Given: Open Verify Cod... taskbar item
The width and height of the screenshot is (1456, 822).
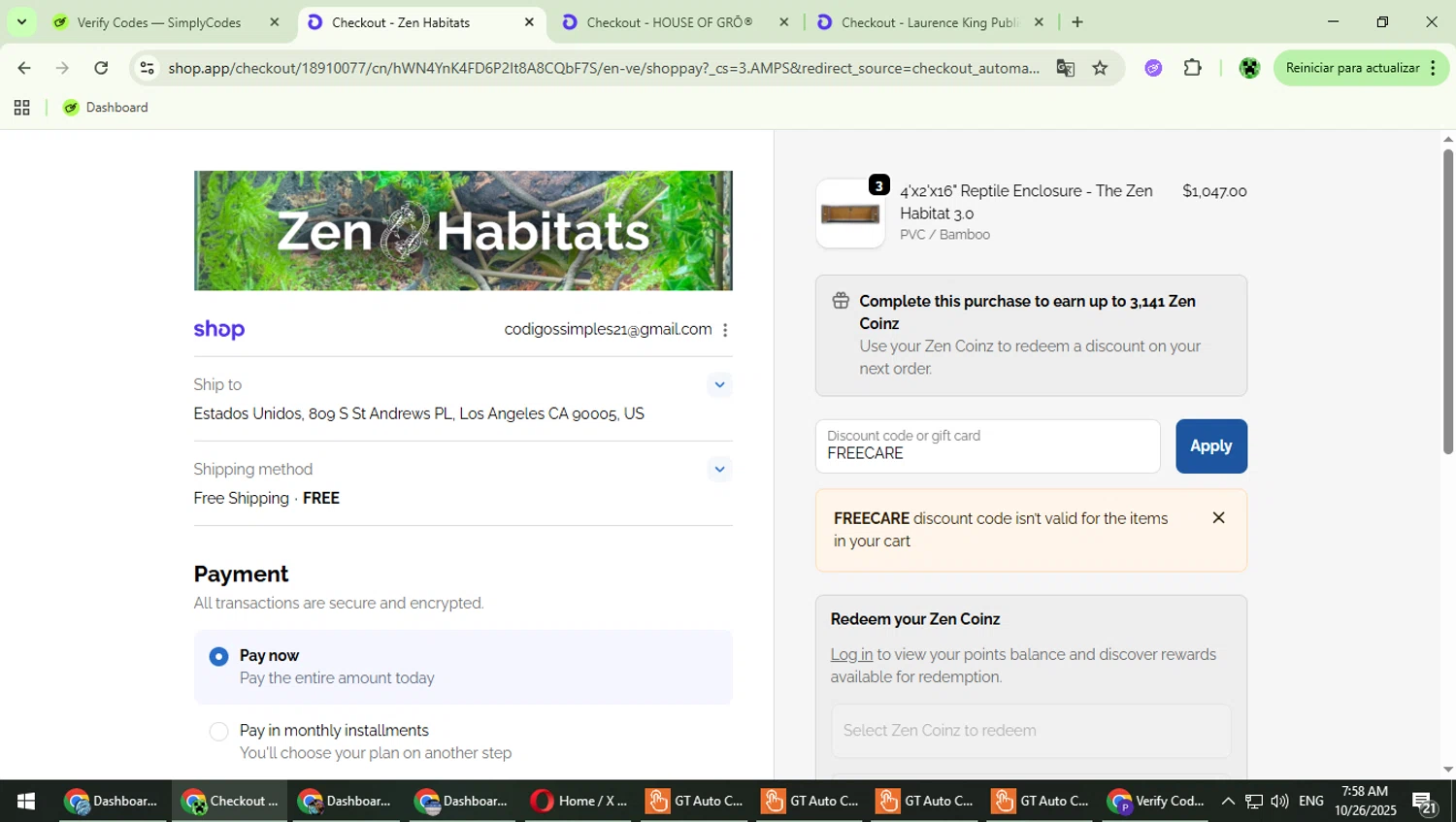Looking at the screenshot, I should [x=1157, y=802].
